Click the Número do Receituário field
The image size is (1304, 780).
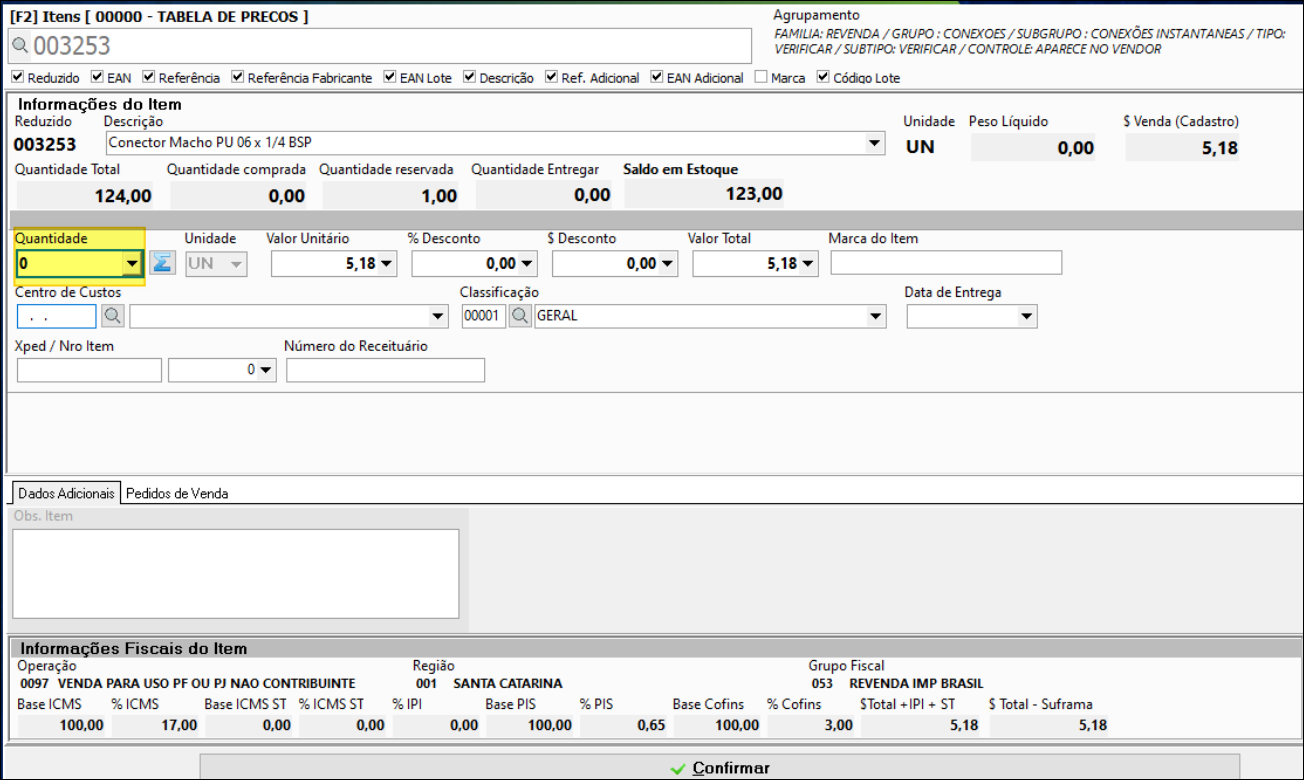coord(385,370)
